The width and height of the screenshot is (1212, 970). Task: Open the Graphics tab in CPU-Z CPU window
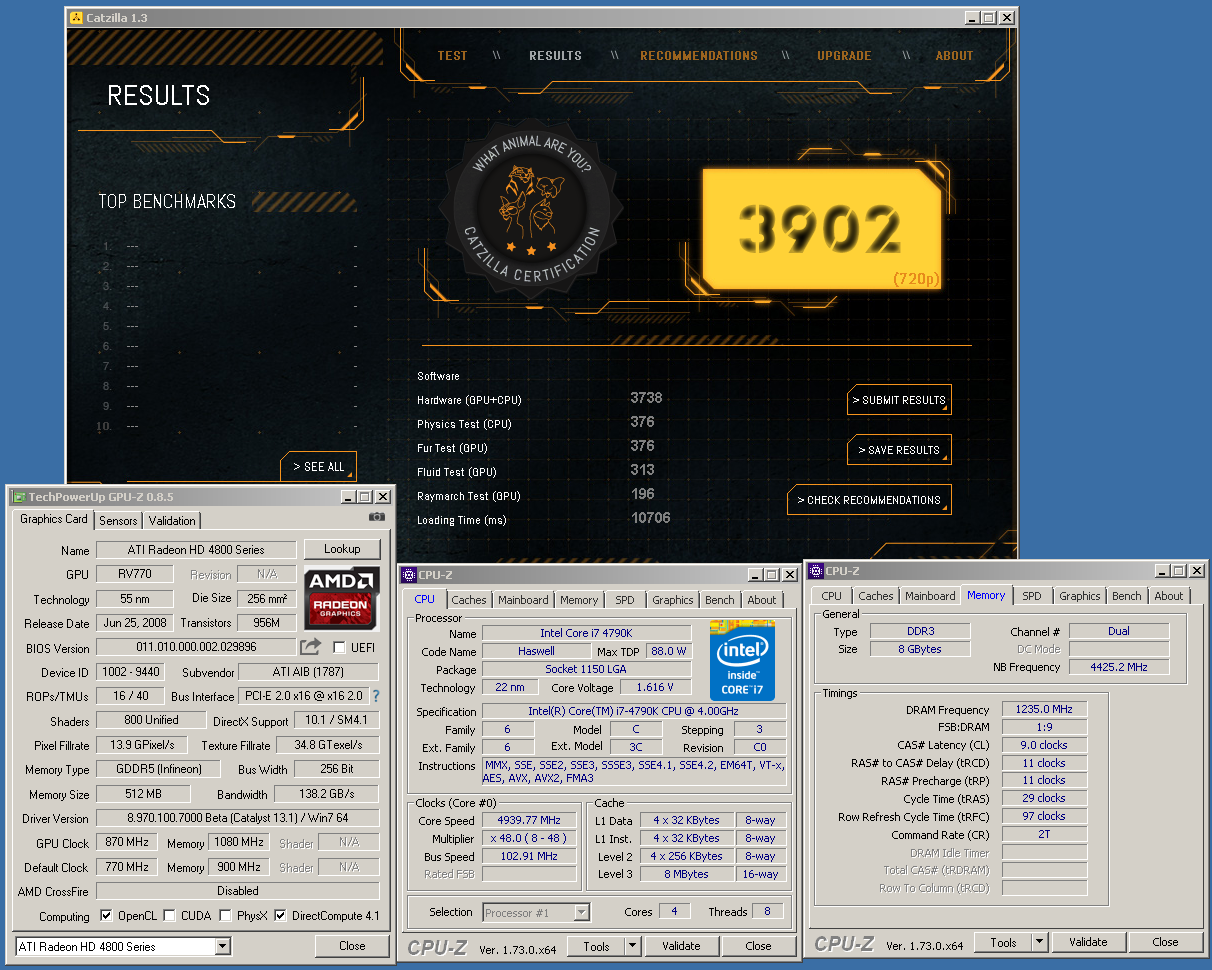coord(672,600)
